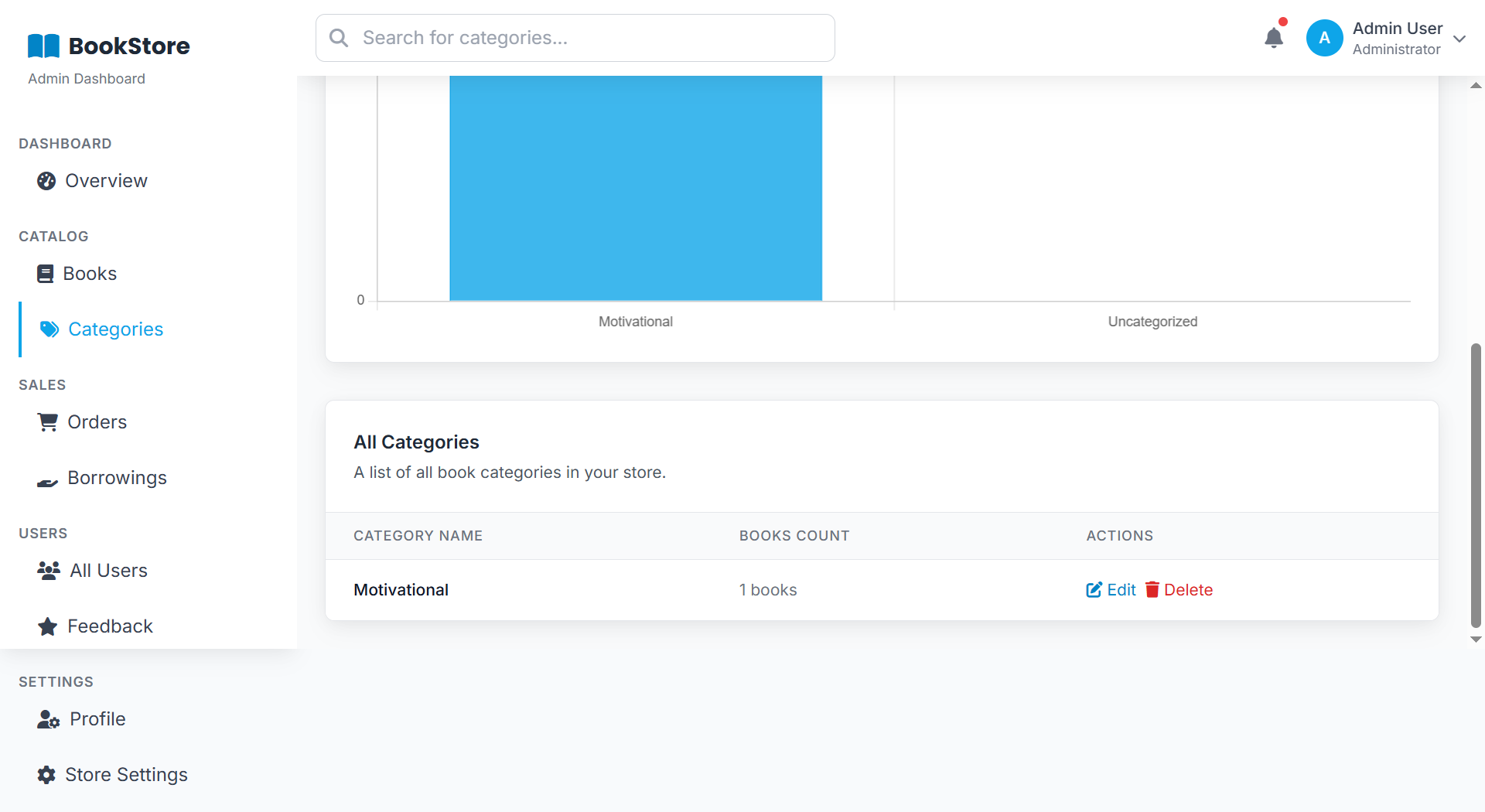This screenshot has height=812, width=1485.
Task: Open the Admin User account menu avatar
Action: click(x=1324, y=38)
